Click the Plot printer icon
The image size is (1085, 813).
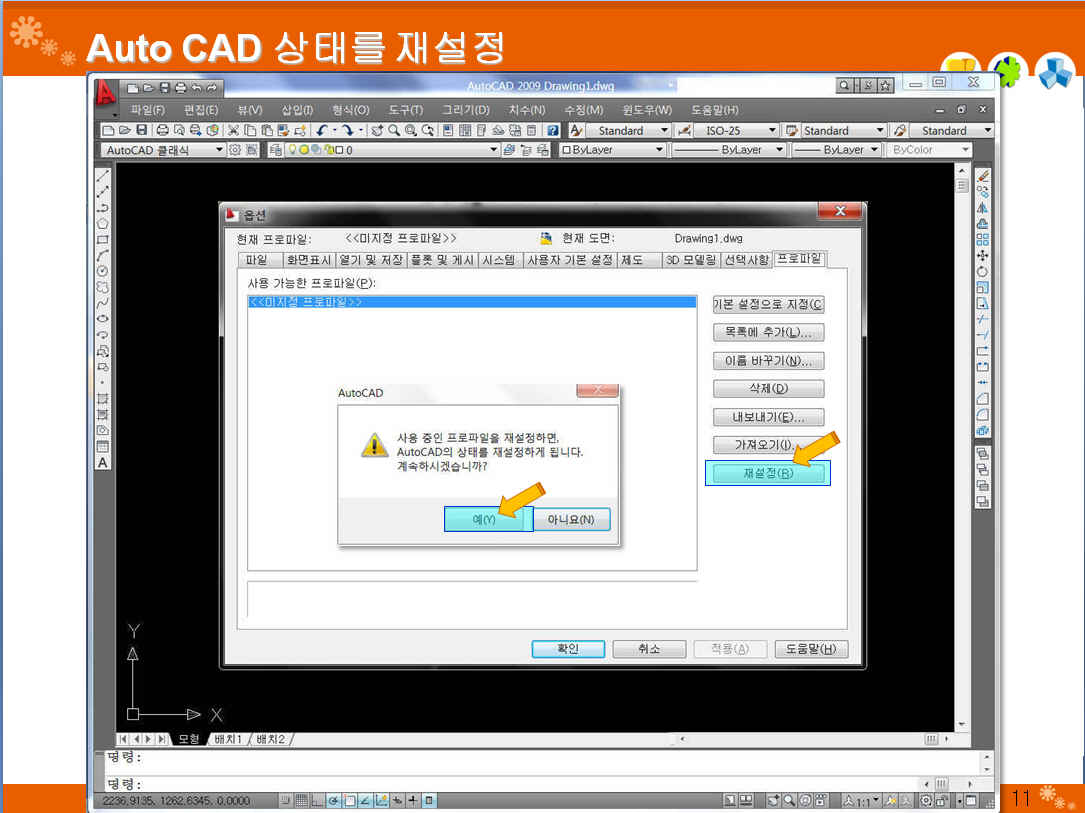pos(162,131)
